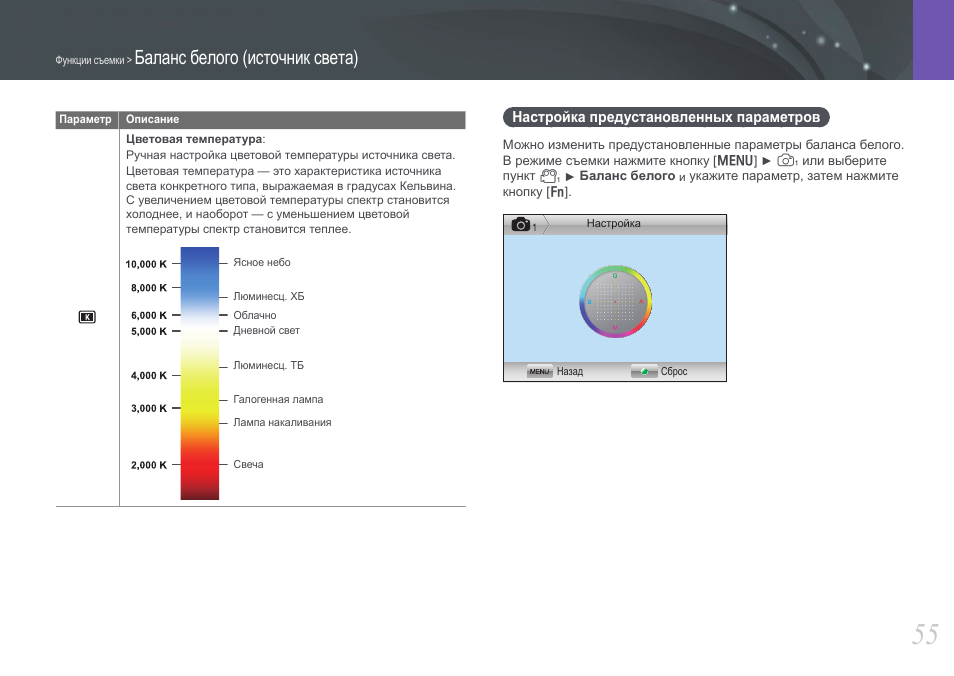Click the green reset icon beside Сброс
This screenshot has height=676, width=954.
pos(644,371)
